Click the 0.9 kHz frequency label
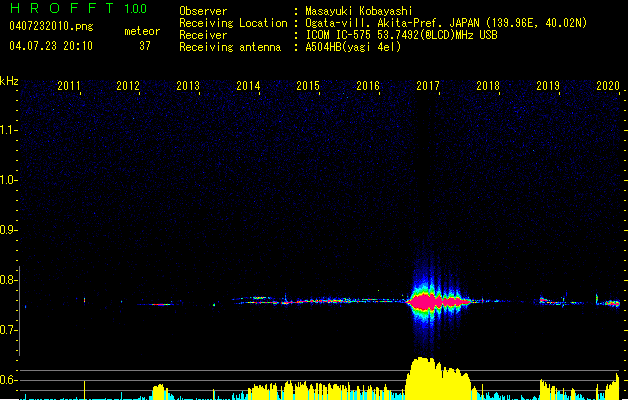 9,230
